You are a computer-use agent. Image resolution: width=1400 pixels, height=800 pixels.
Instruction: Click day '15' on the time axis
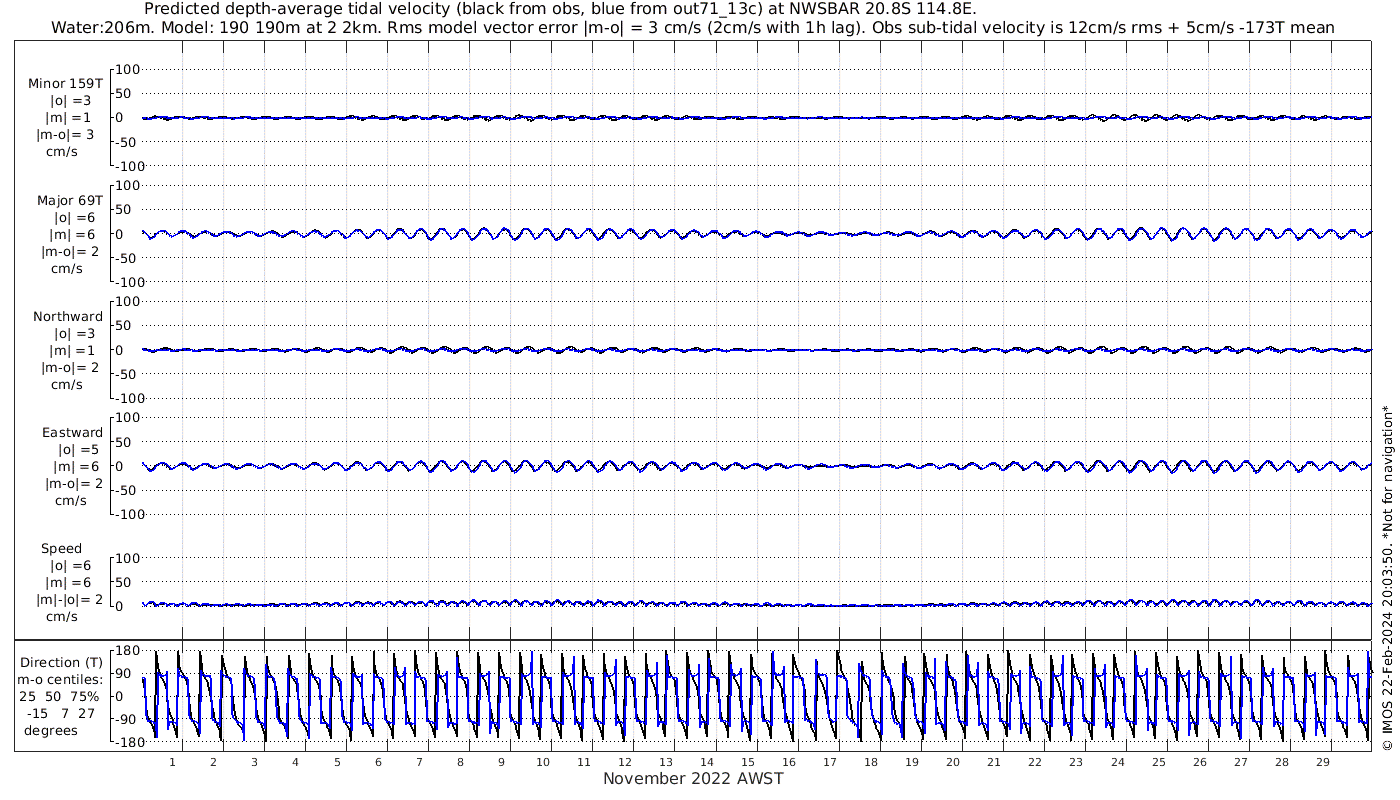(748, 762)
